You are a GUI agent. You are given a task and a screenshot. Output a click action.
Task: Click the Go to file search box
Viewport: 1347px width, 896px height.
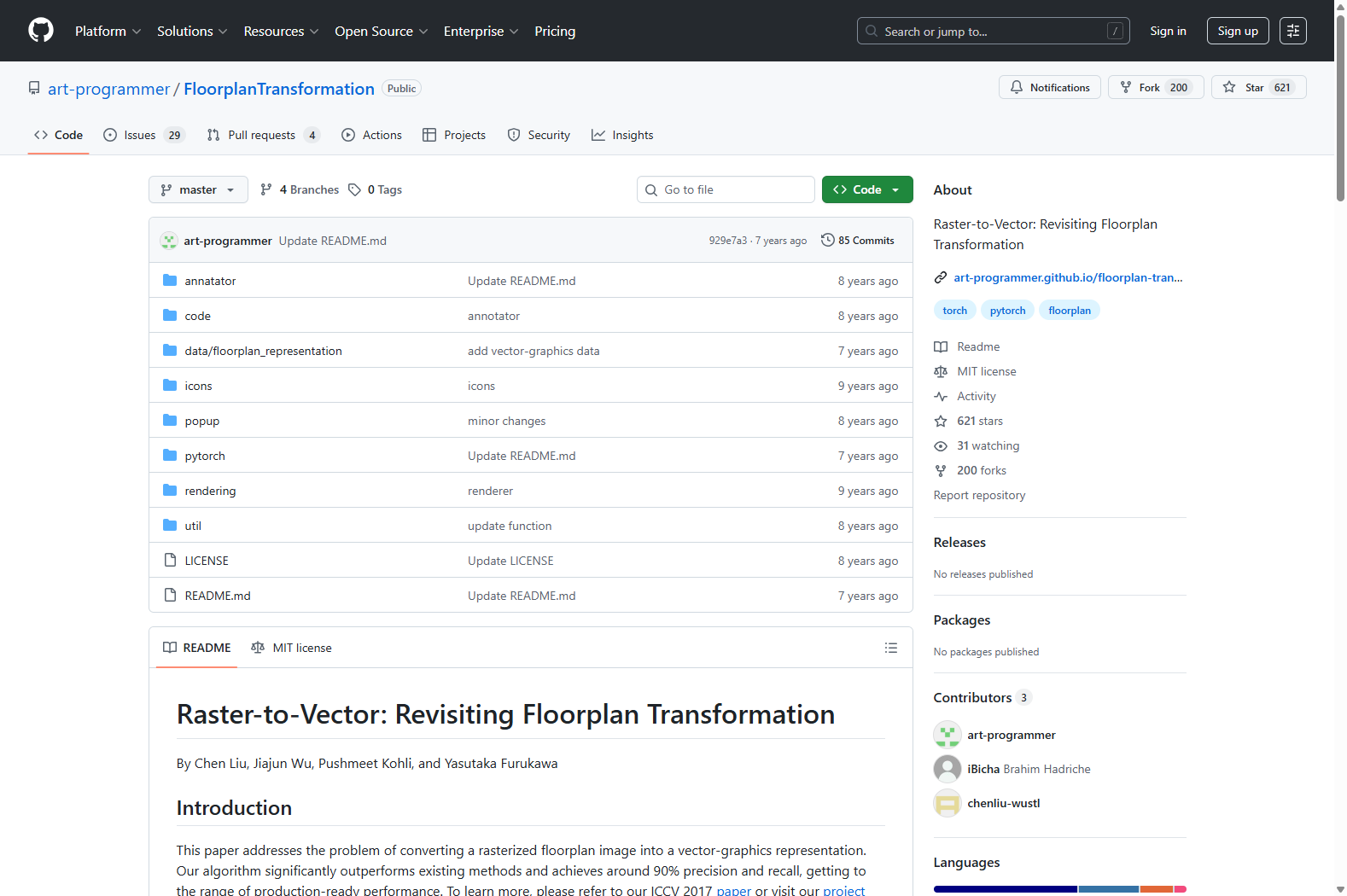tap(726, 189)
